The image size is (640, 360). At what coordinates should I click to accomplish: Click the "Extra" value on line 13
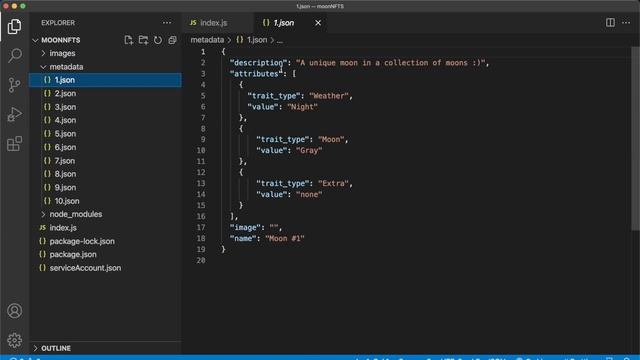(333, 184)
